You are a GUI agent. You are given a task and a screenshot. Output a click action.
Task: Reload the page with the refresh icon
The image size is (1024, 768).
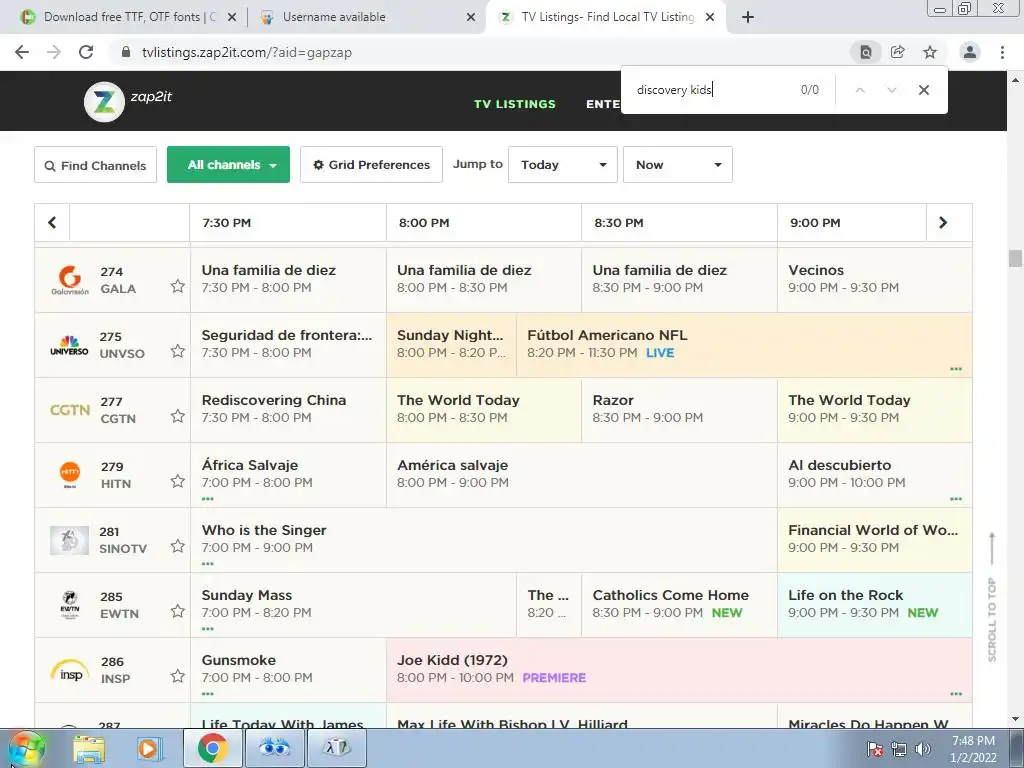click(x=86, y=52)
